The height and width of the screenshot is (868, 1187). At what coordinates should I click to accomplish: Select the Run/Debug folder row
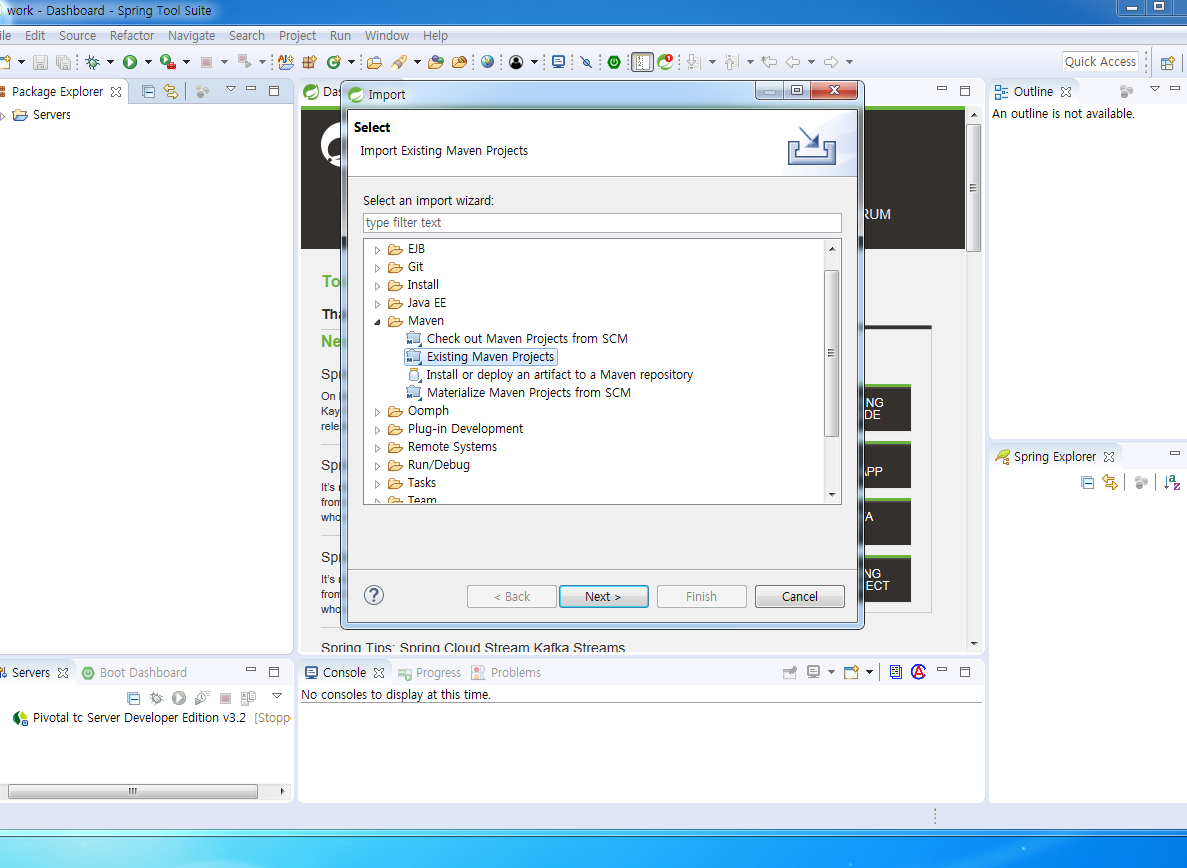(x=428, y=465)
